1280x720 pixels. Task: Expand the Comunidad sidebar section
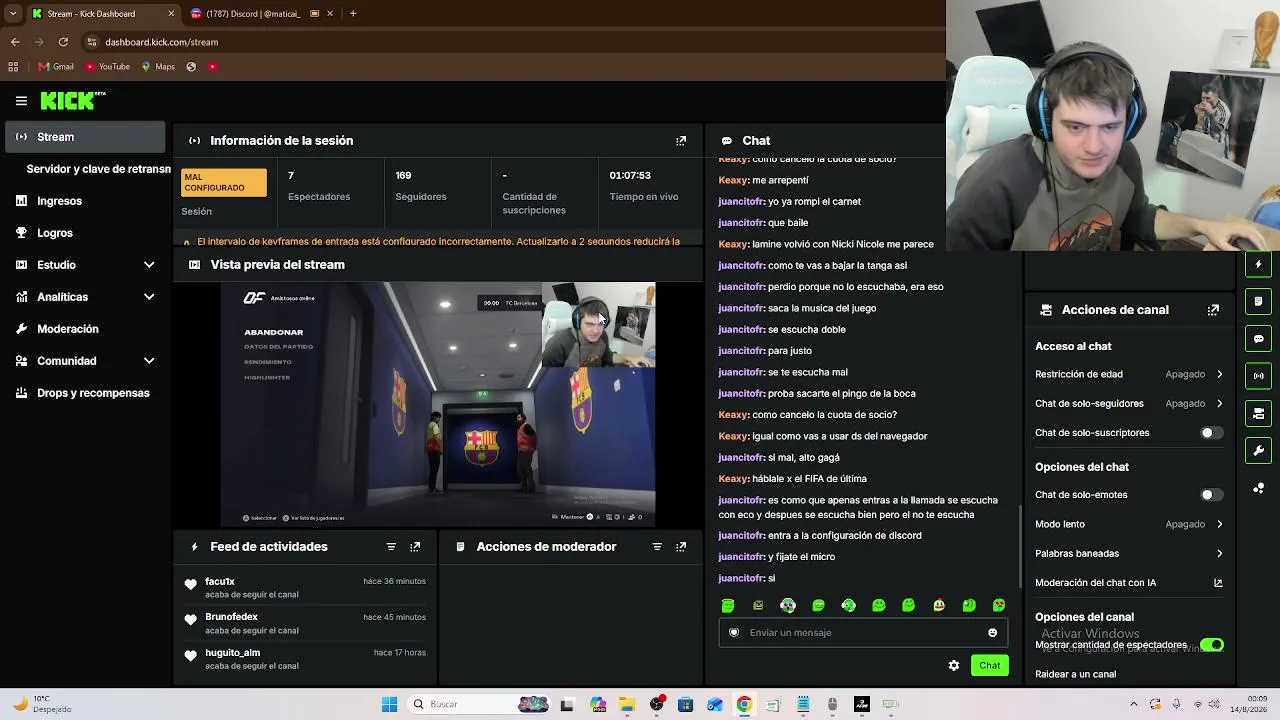click(86, 361)
